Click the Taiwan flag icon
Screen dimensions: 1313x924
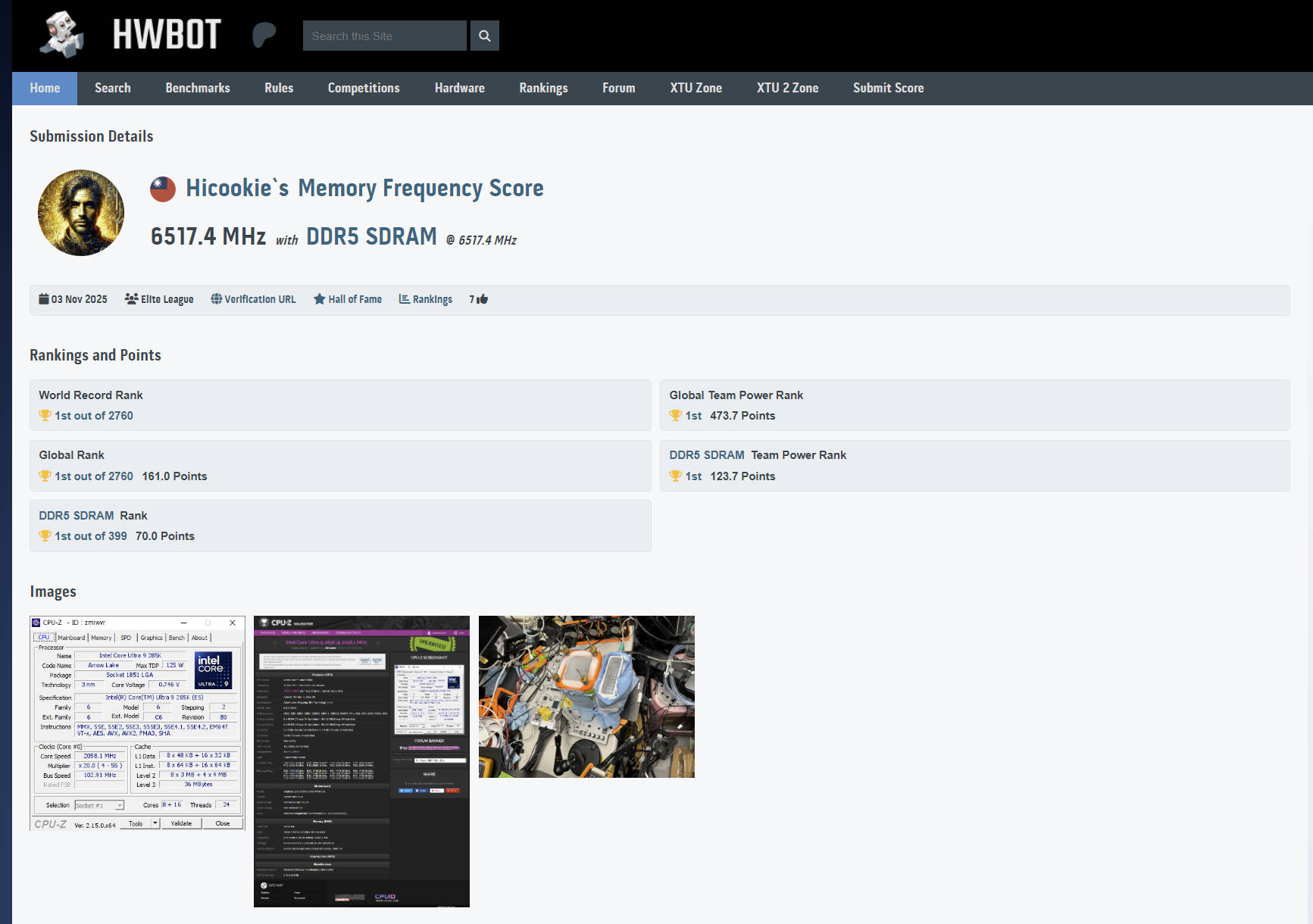[x=162, y=189]
